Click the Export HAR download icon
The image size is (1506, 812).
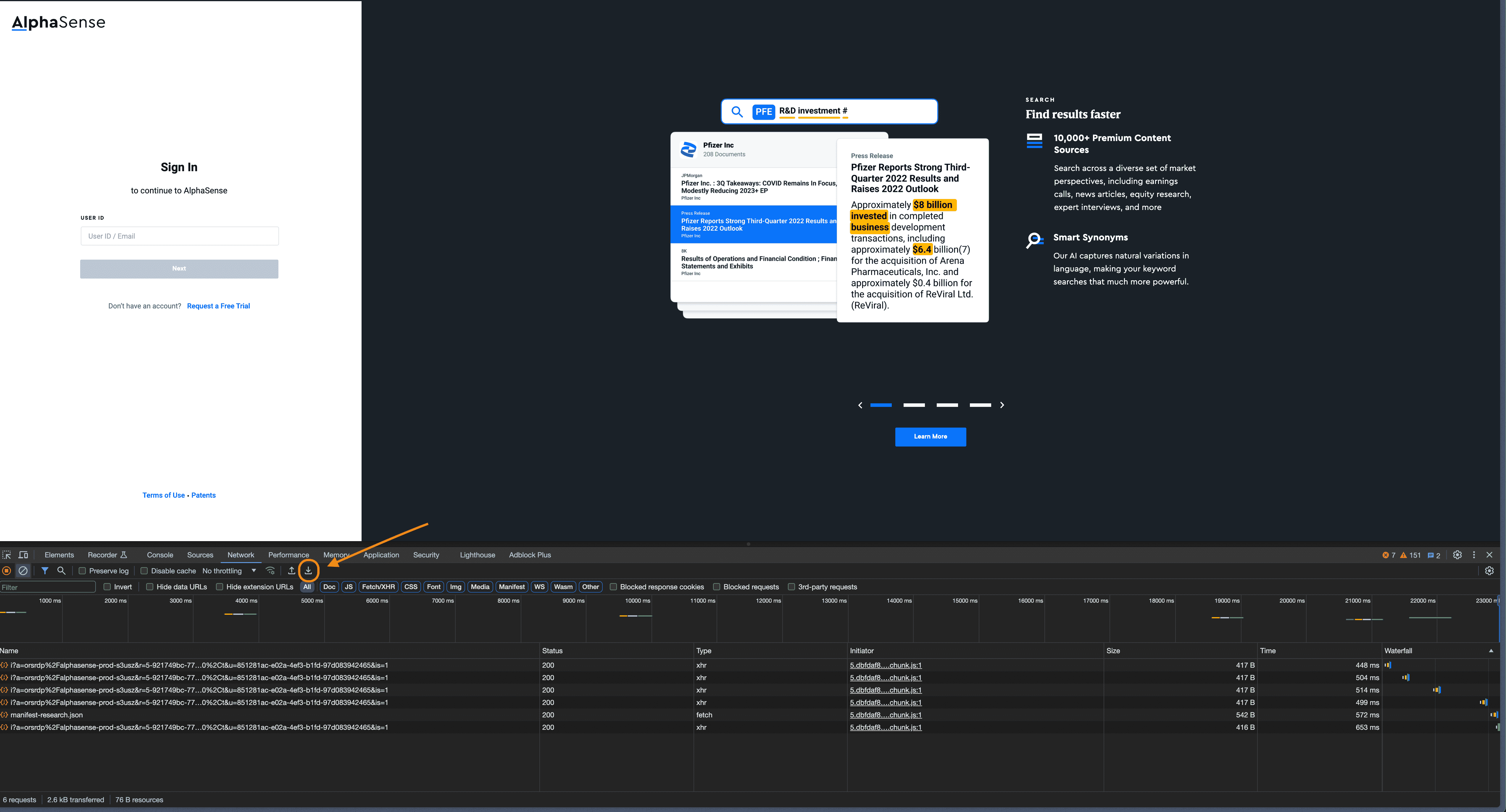308,571
